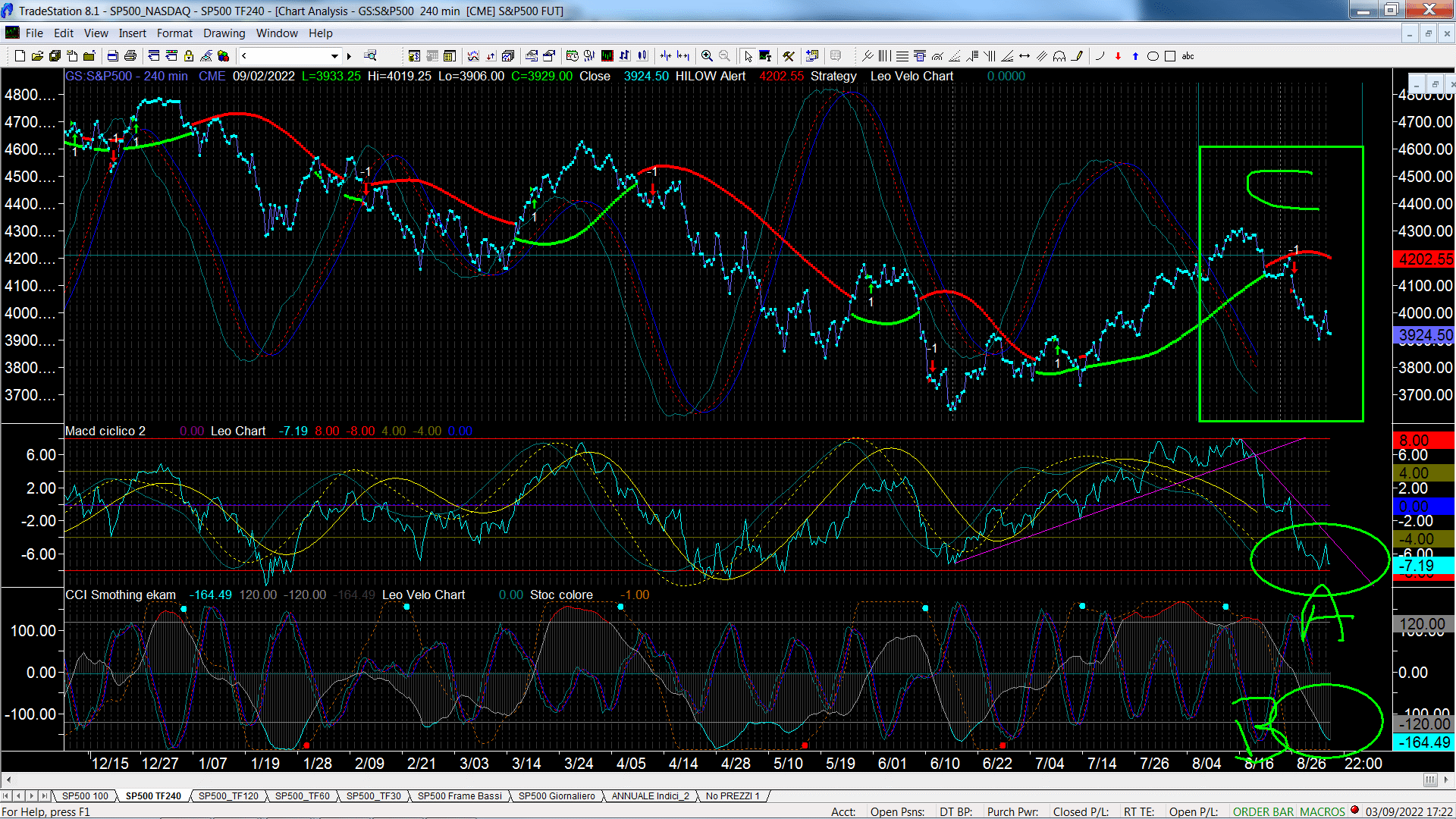
Task: Open the View menu
Action: coord(96,33)
